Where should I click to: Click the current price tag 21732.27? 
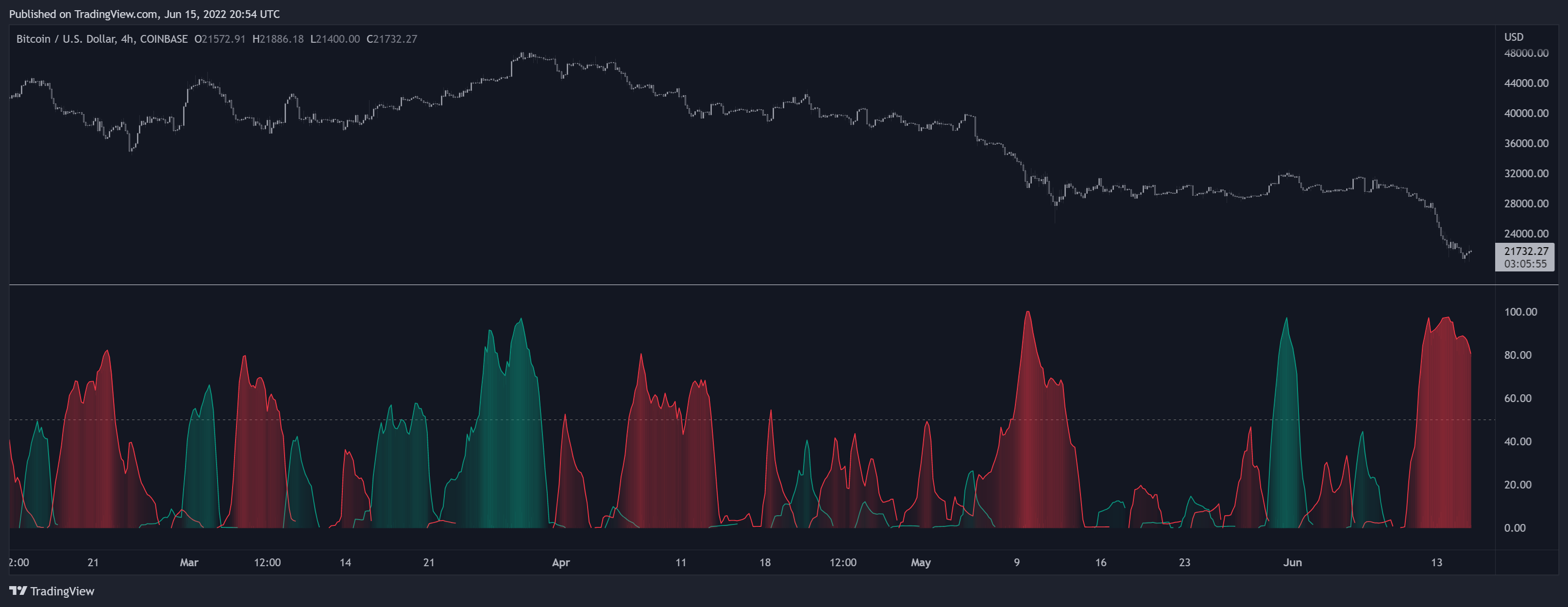point(1525,251)
